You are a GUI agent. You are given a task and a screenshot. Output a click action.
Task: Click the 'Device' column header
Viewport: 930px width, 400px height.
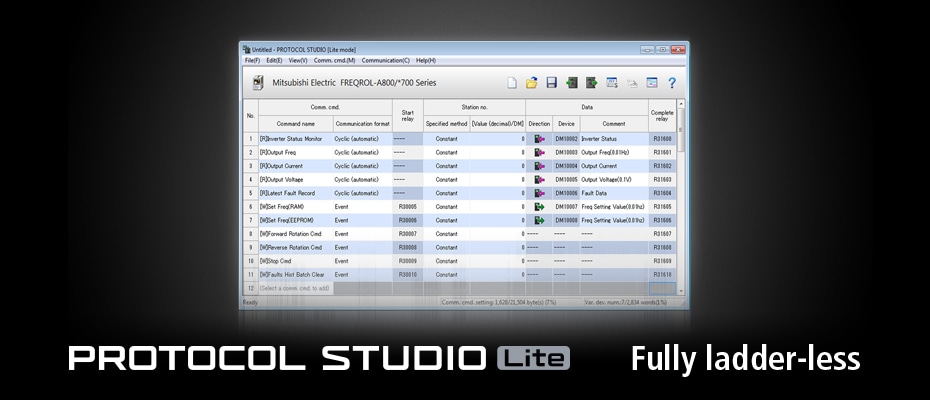pos(566,124)
